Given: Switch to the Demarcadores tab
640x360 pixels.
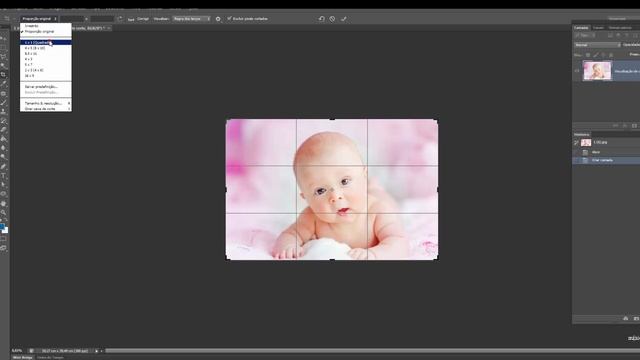Looking at the screenshot, I should (x=620, y=28).
